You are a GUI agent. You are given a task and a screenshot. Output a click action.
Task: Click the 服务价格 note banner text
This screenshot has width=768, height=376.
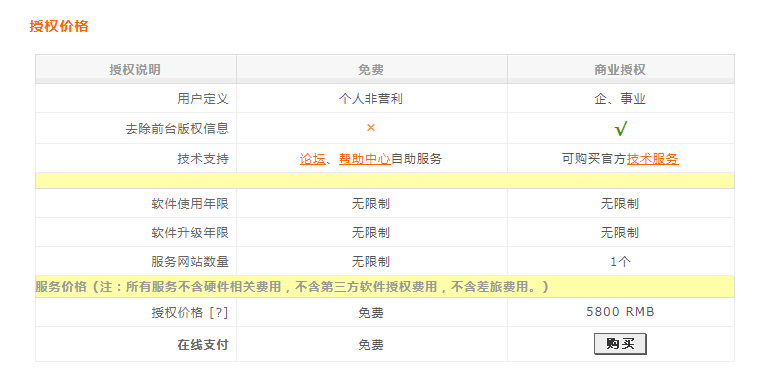(292, 287)
